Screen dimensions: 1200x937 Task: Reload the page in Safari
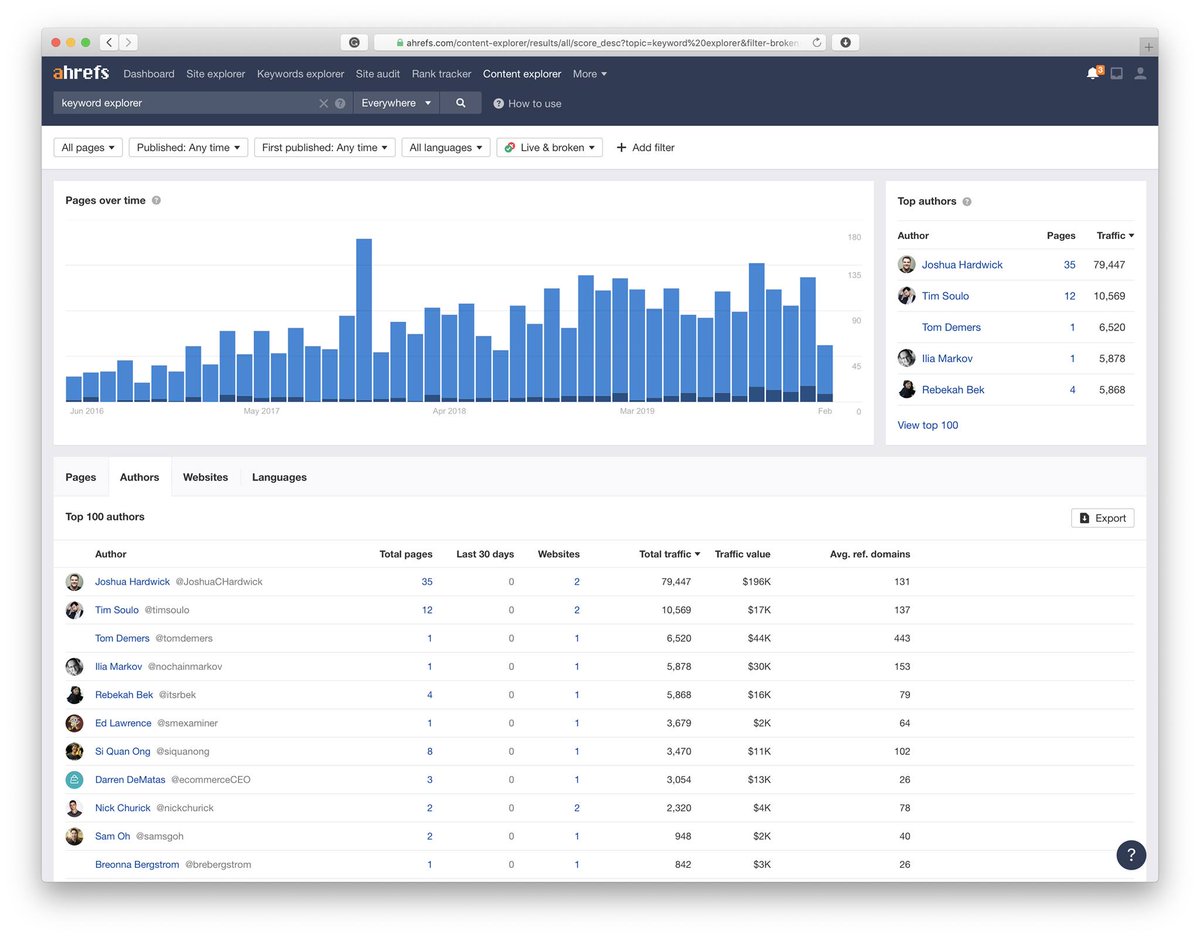click(x=817, y=42)
